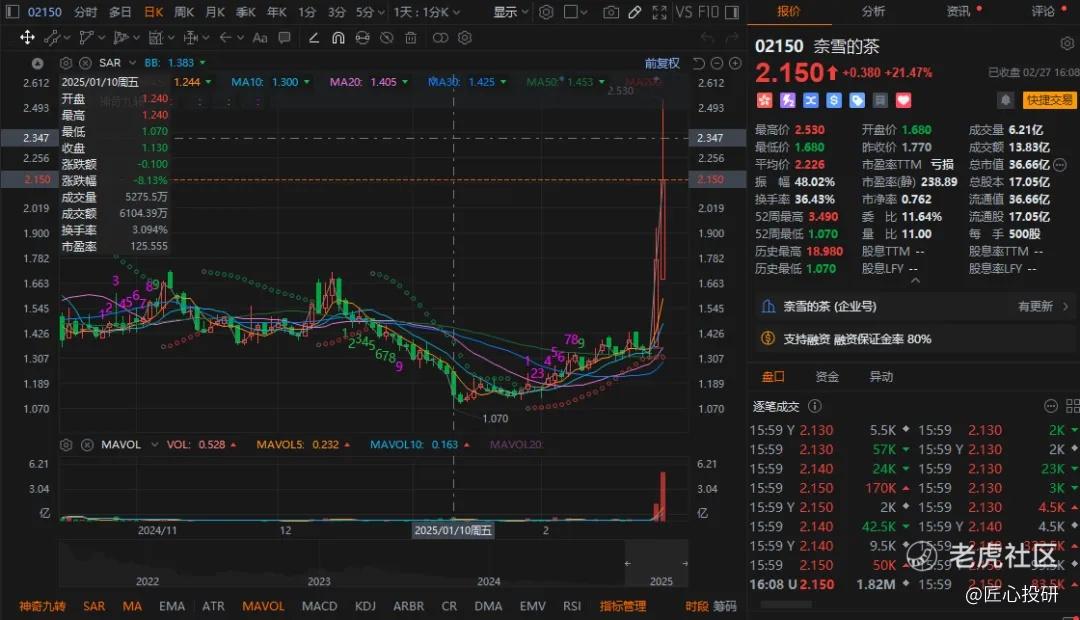Switch to the 日K chart tab

coord(154,12)
